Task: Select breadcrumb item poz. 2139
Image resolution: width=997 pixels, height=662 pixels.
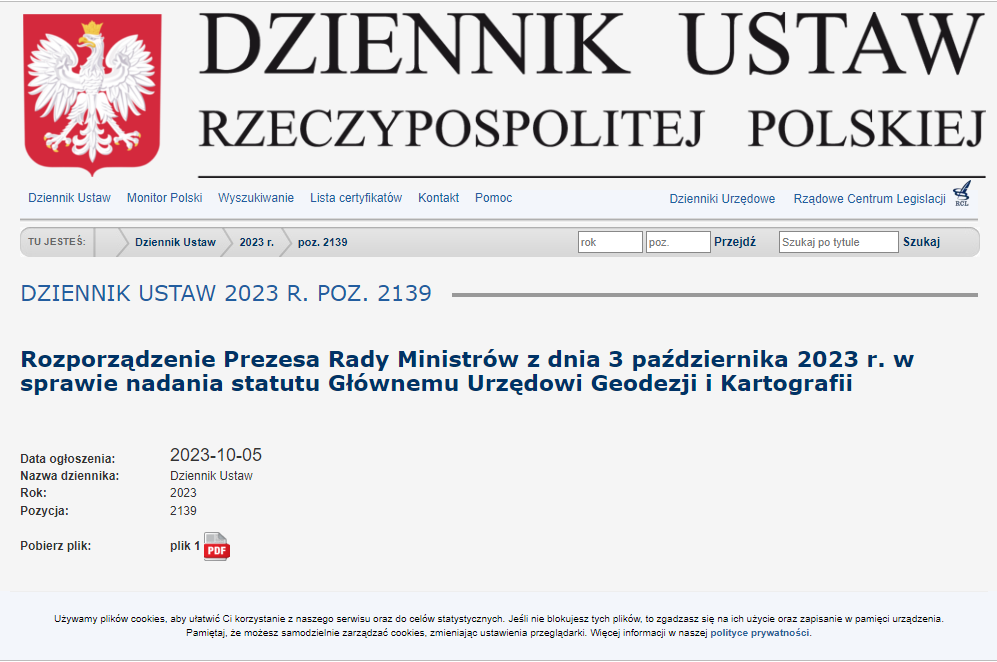Action: 324,241
